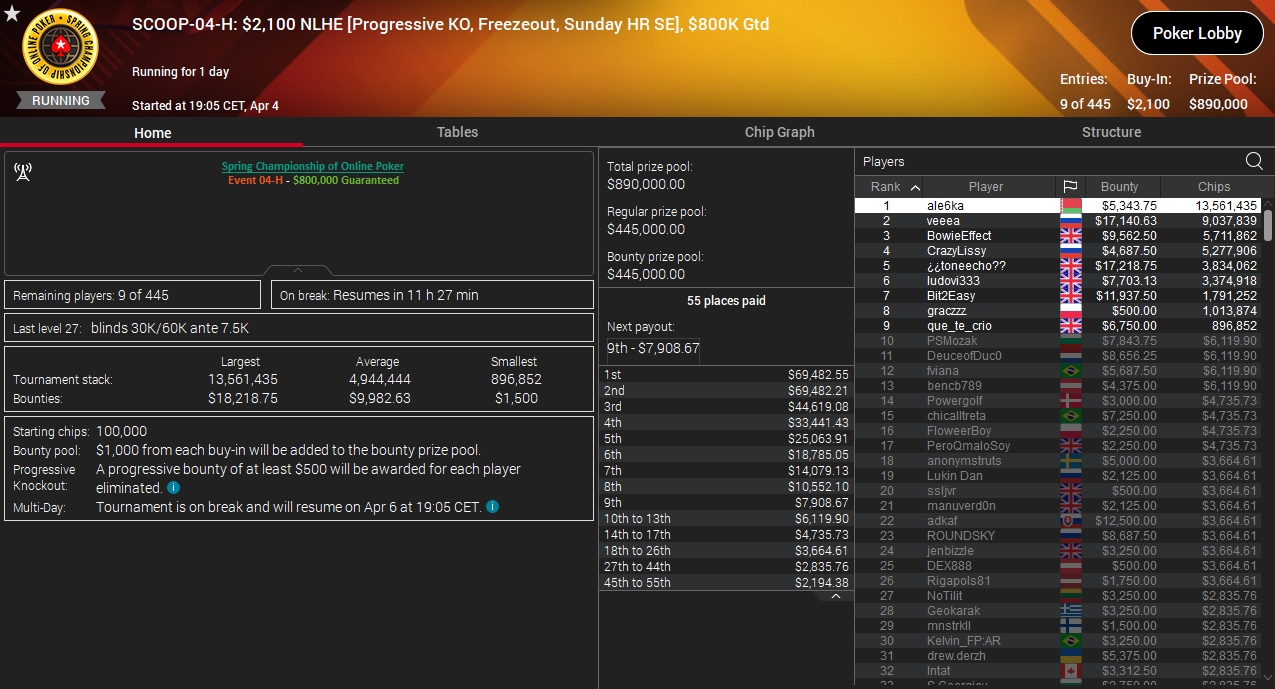1275x689 pixels.
Task: Open the Tables tab
Action: (x=457, y=132)
